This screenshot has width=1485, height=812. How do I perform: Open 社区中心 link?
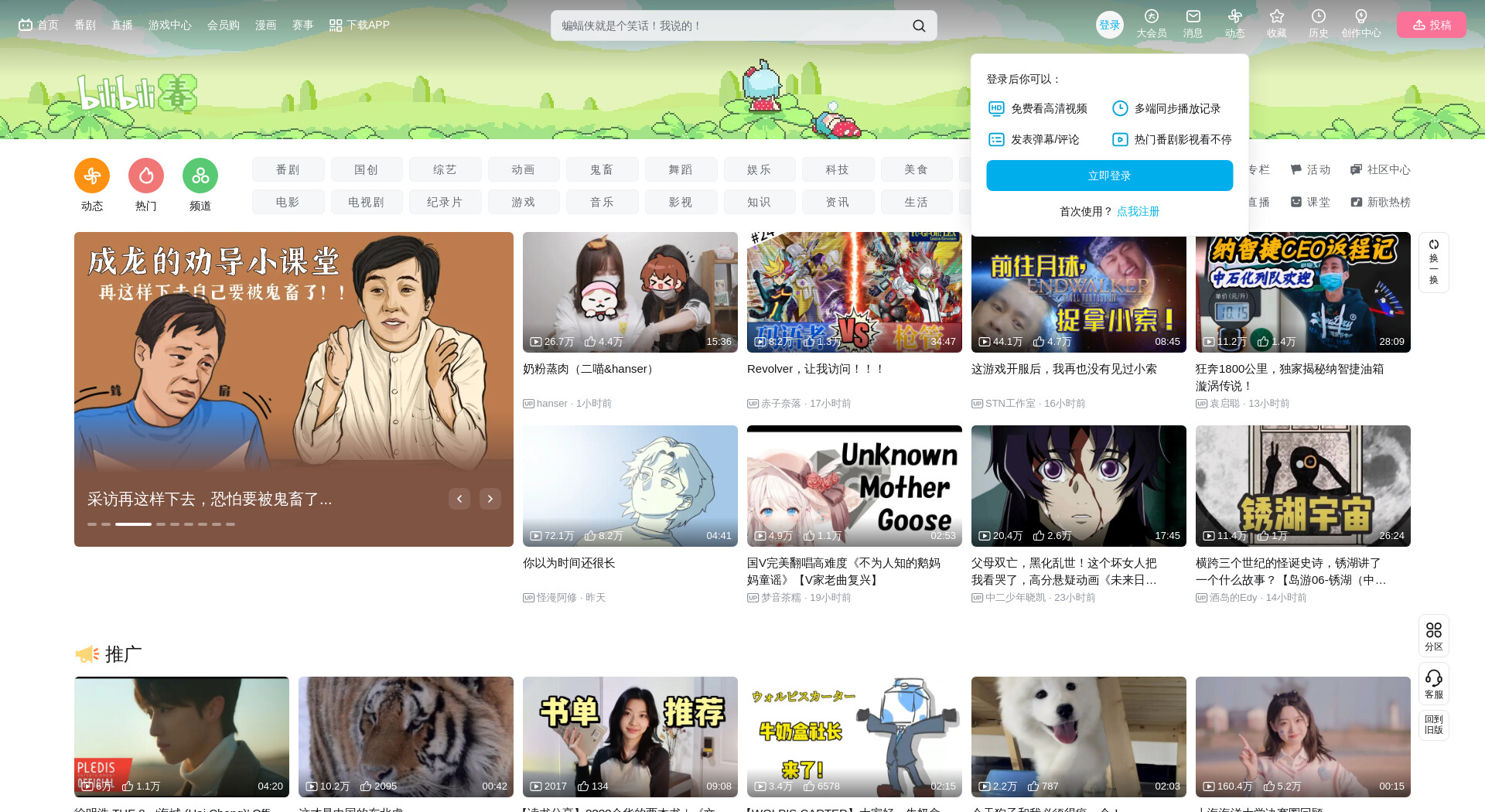pyautogui.click(x=1381, y=169)
